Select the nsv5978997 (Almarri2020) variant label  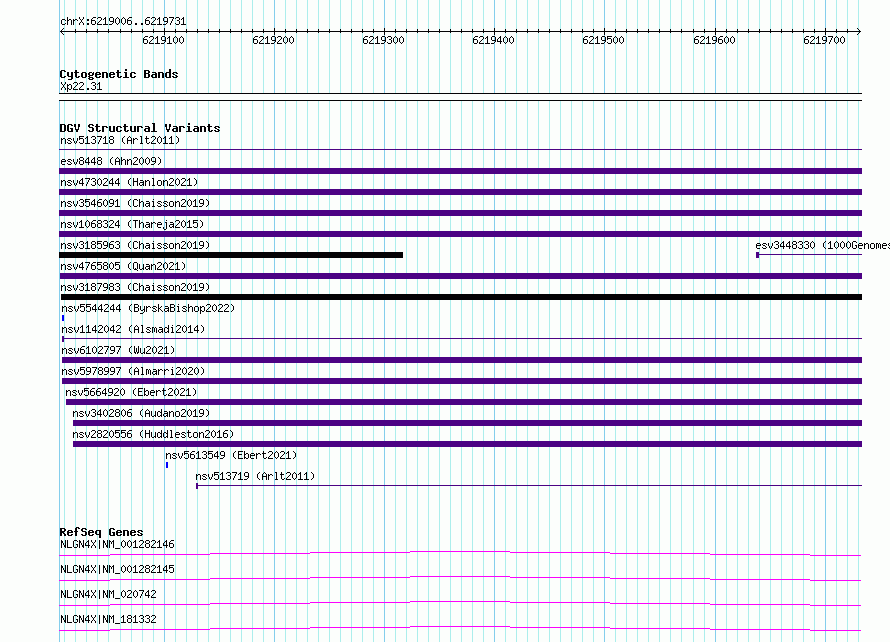point(133,371)
